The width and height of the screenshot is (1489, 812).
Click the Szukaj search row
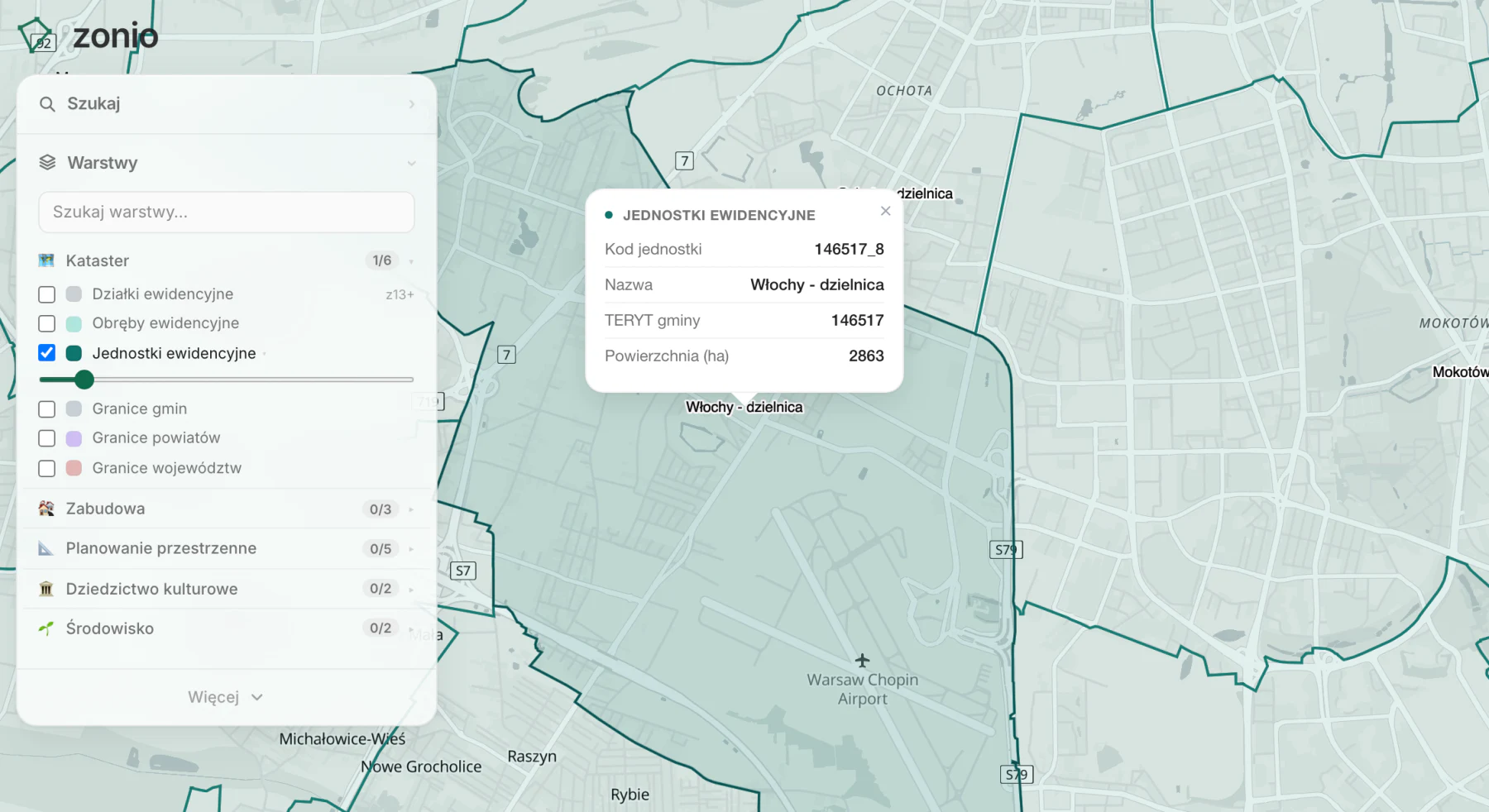point(226,104)
